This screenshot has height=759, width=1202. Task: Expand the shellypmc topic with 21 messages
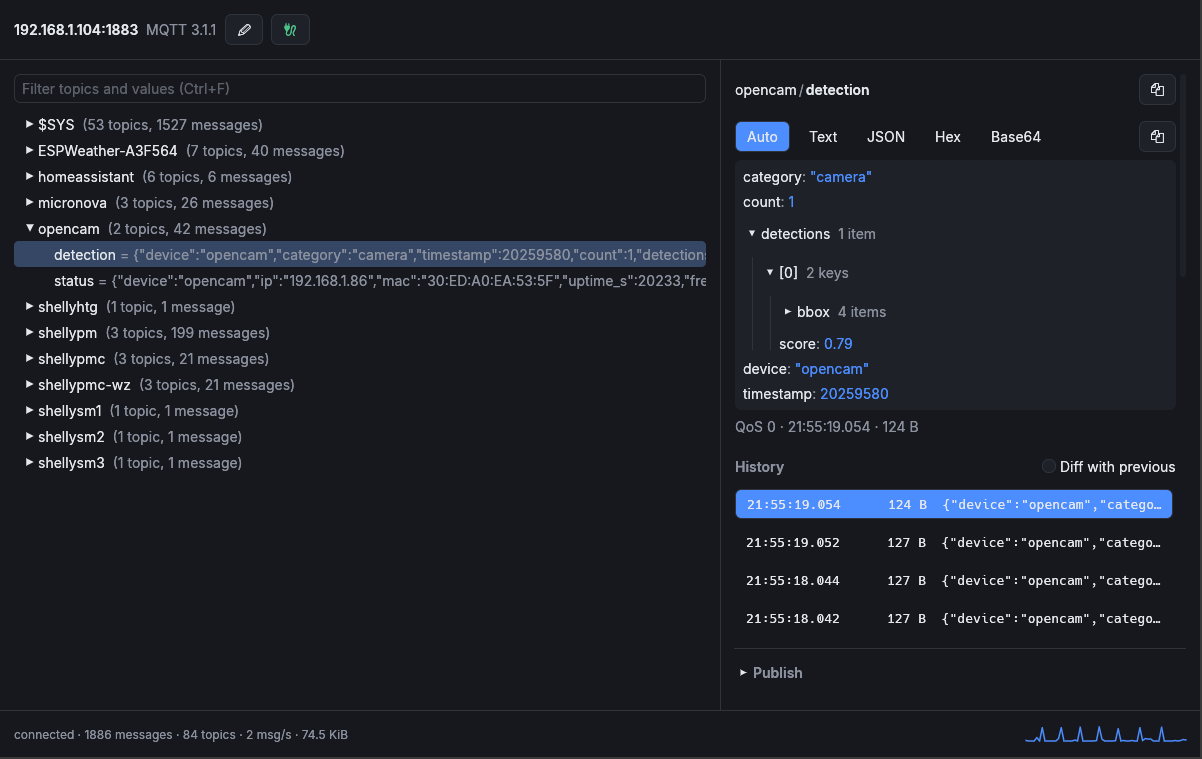click(x=30, y=359)
